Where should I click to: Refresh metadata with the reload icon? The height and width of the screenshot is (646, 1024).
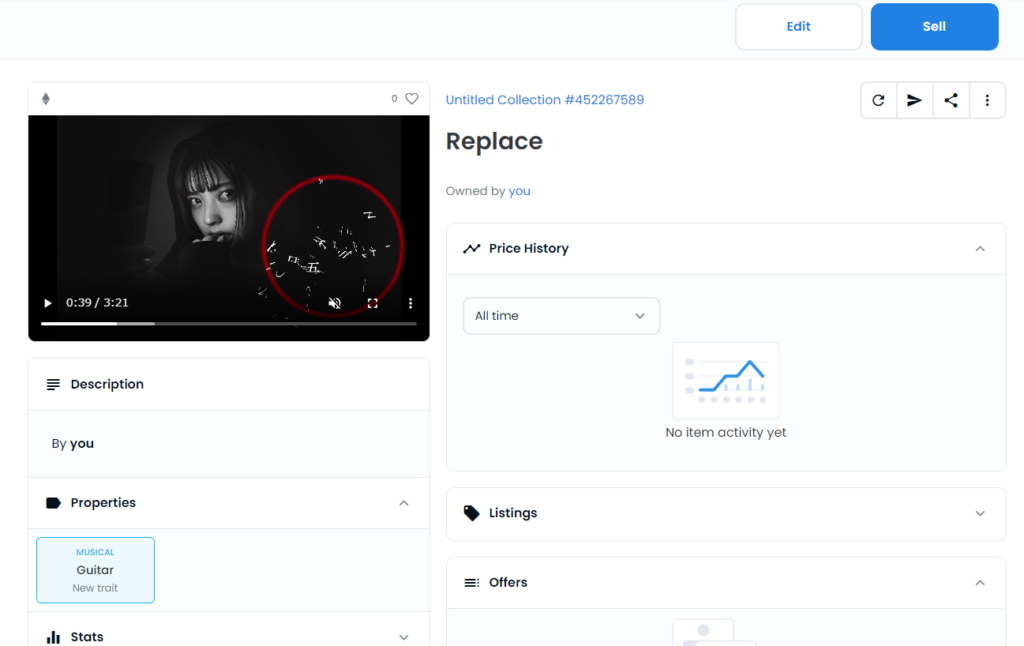tap(878, 100)
